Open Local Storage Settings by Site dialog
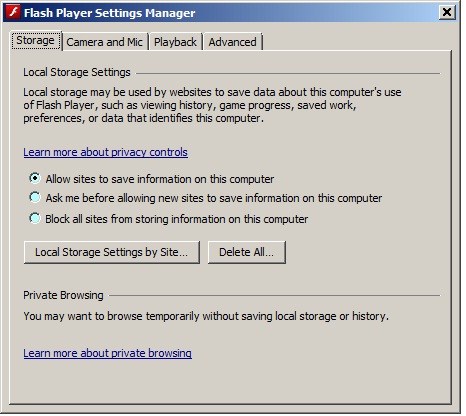Image resolution: width=466 pixels, height=416 pixels. point(112,252)
